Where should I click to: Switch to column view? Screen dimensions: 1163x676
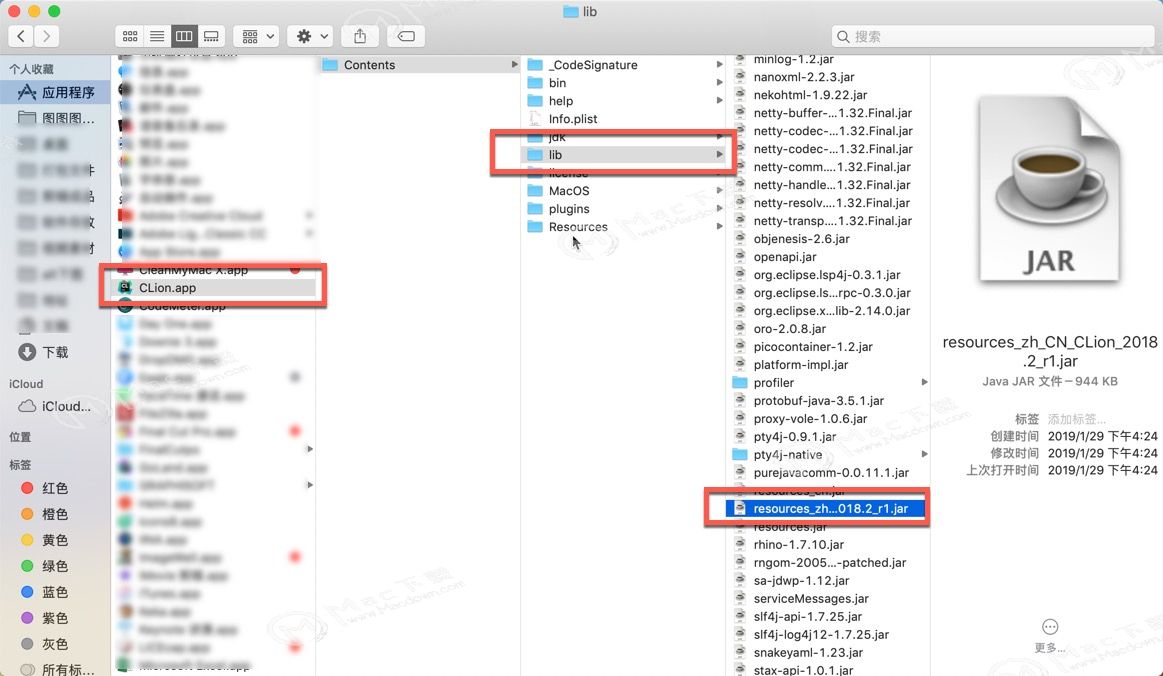click(184, 36)
